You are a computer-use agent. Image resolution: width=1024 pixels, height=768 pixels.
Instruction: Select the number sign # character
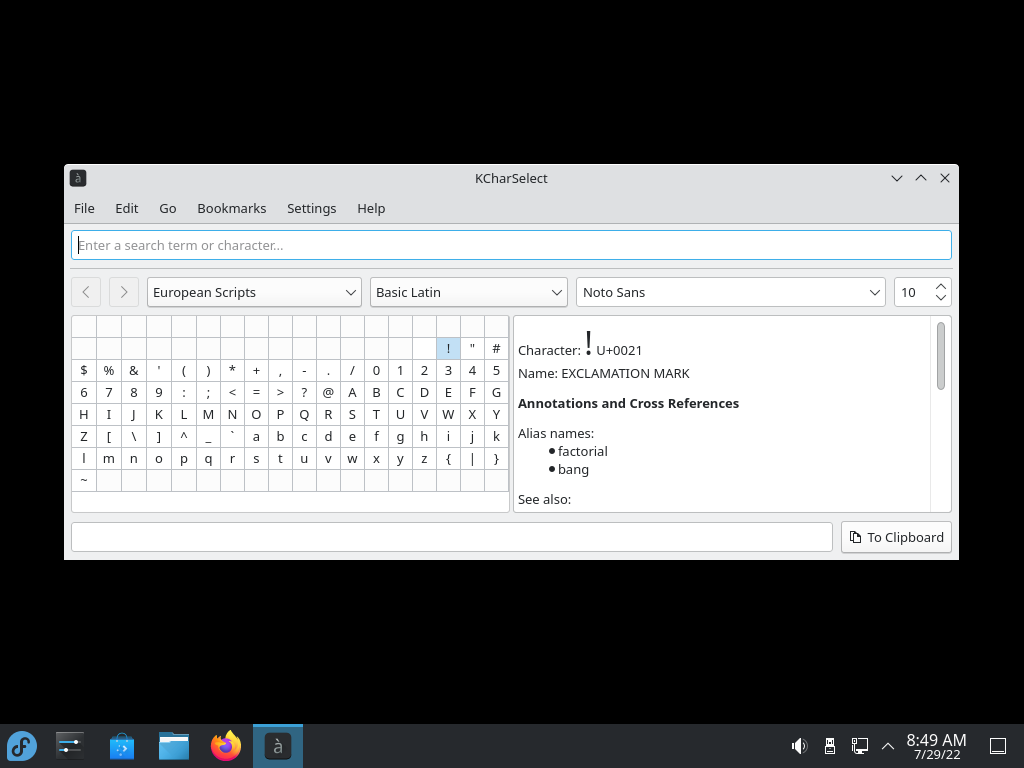(496, 349)
